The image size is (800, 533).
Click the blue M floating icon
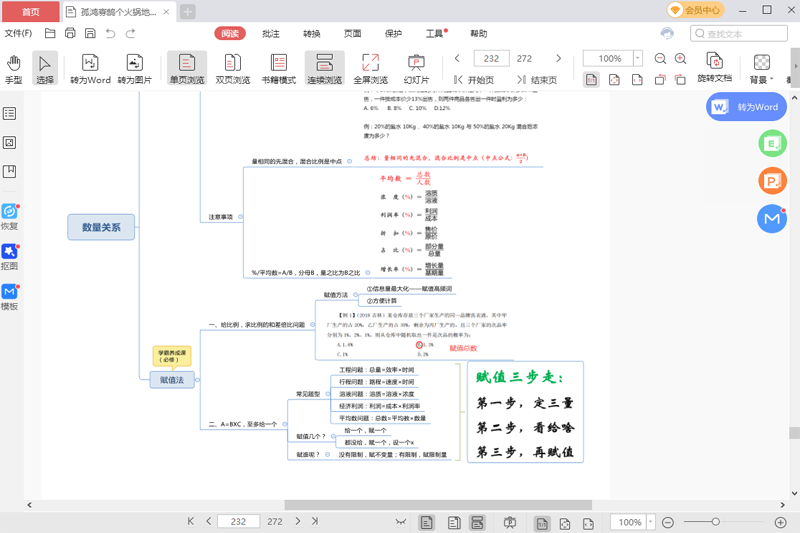coord(772,218)
